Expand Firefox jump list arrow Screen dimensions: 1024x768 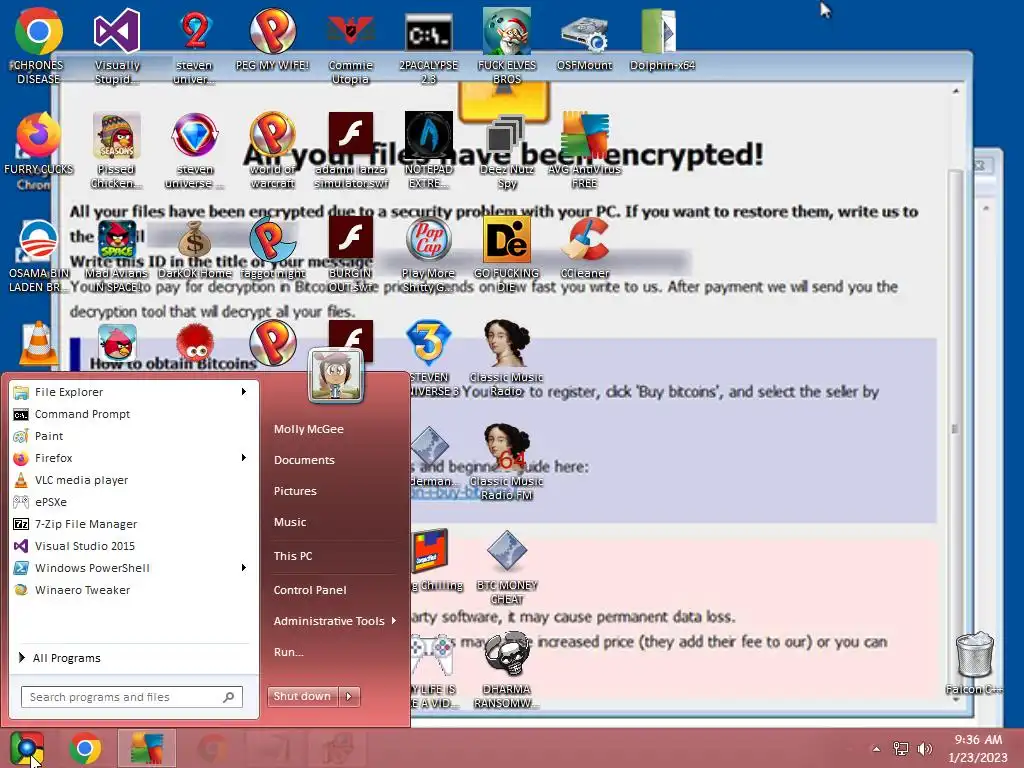244,458
